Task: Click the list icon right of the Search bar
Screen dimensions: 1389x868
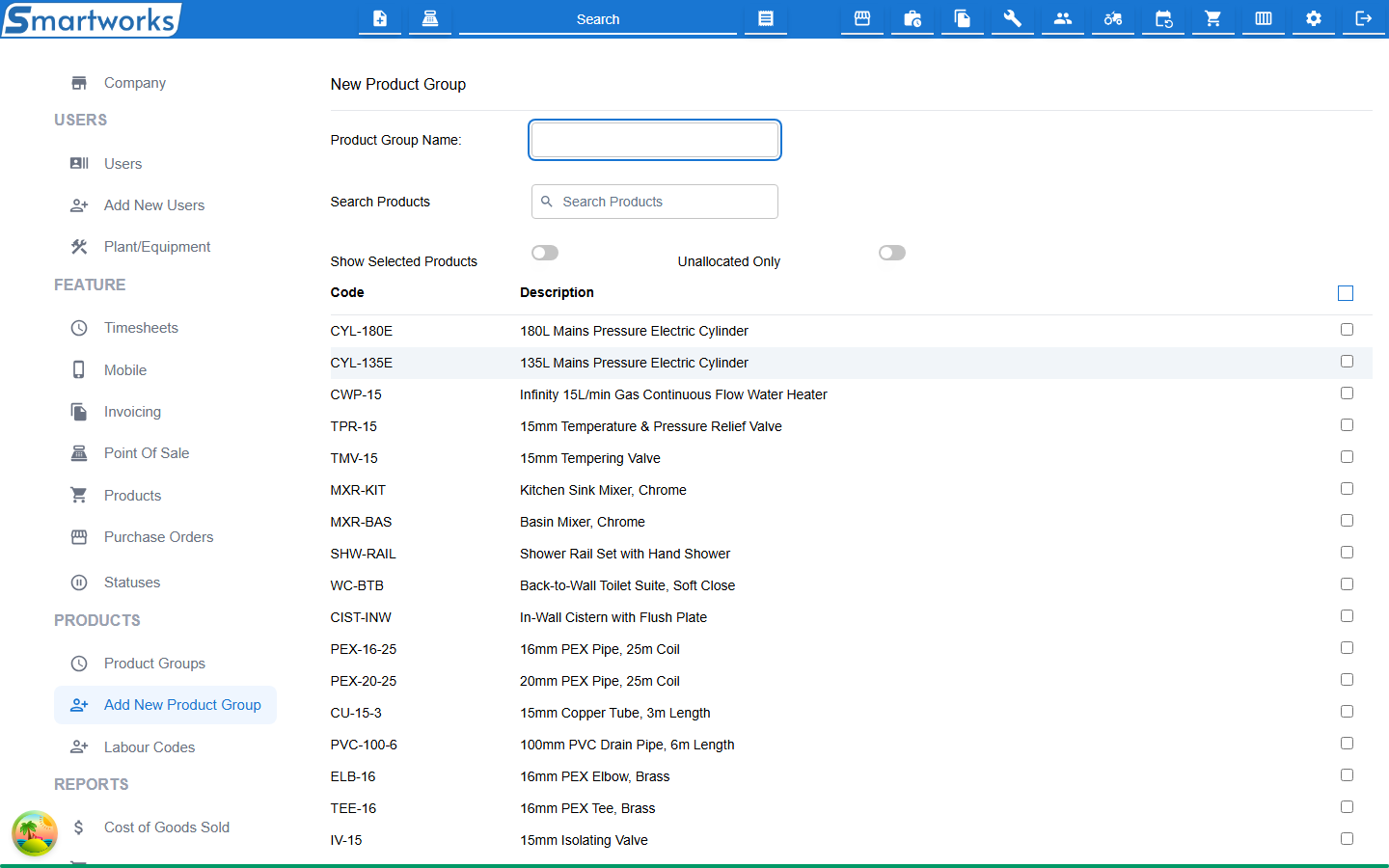Action: 766,18
